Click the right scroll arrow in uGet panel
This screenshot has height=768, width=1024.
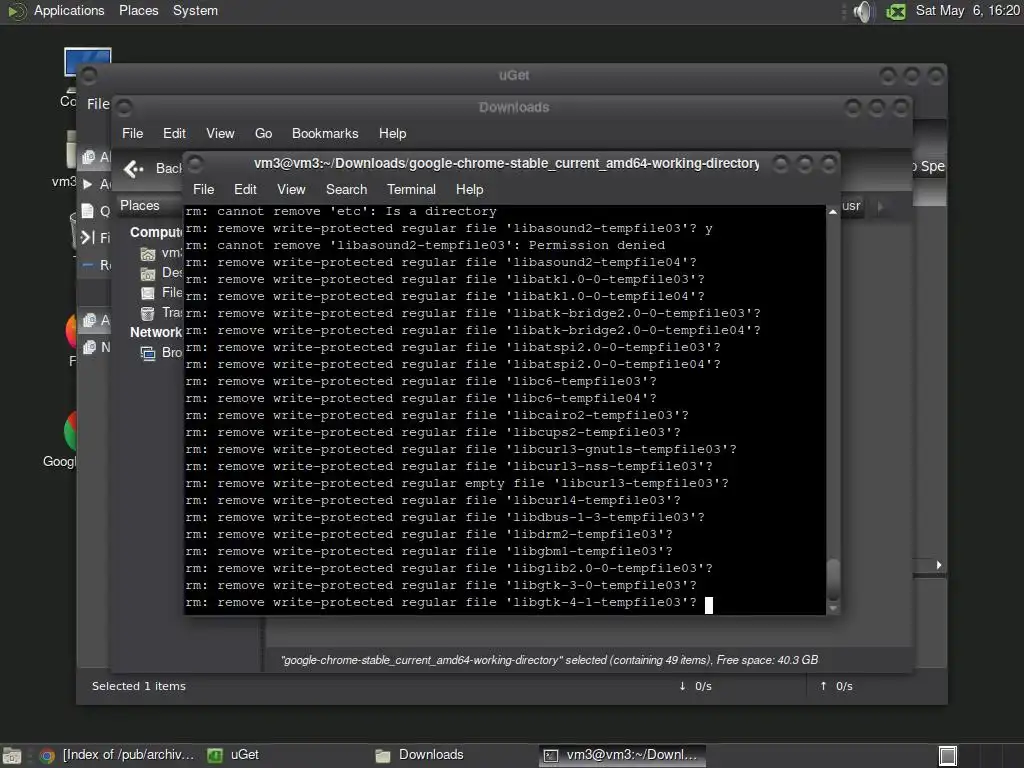(x=938, y=565)
